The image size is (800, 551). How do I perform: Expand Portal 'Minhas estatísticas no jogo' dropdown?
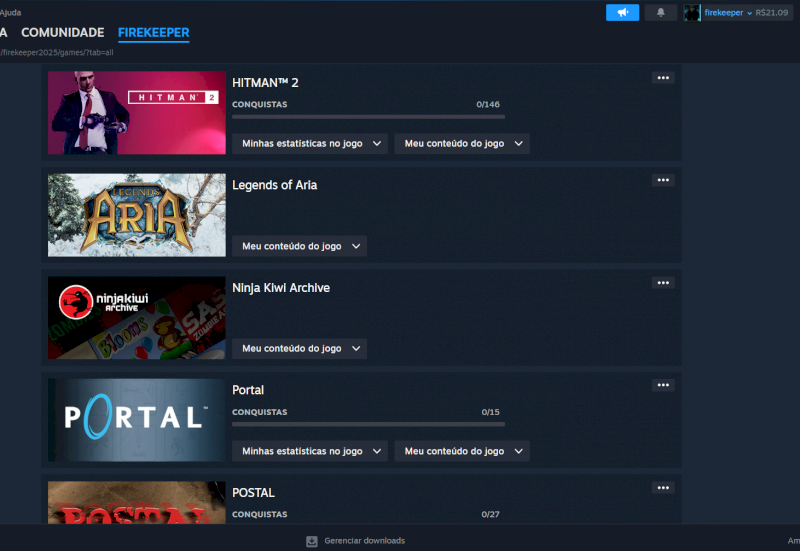click(x=310, y=451)
